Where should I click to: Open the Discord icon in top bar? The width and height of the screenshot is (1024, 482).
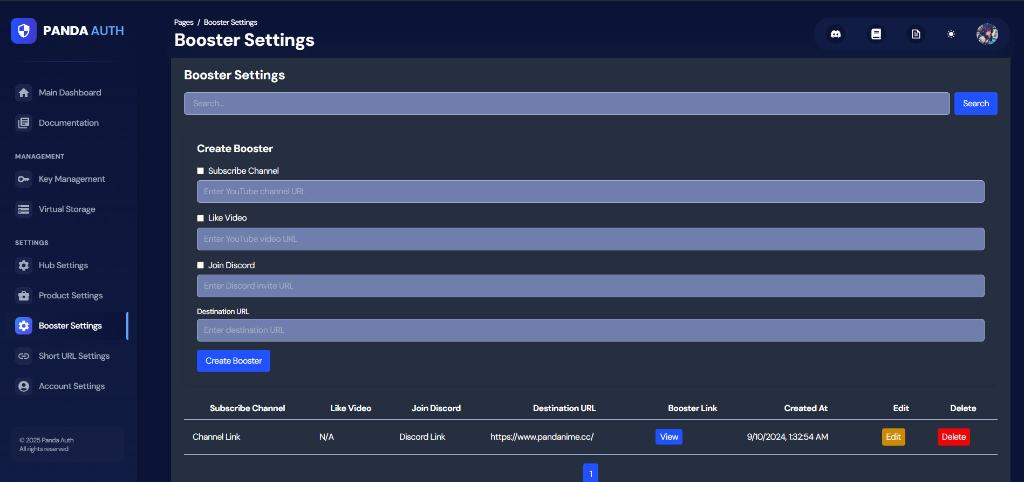(x=835, y=34)
